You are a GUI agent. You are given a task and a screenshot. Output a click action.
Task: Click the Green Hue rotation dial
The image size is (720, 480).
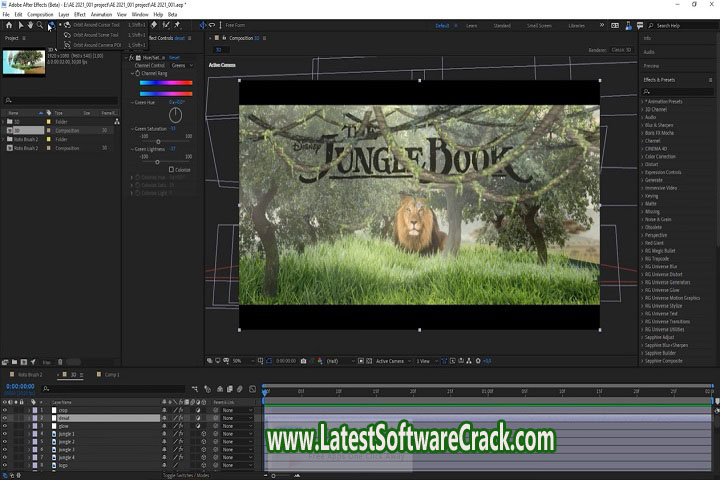tap(175, 115)
